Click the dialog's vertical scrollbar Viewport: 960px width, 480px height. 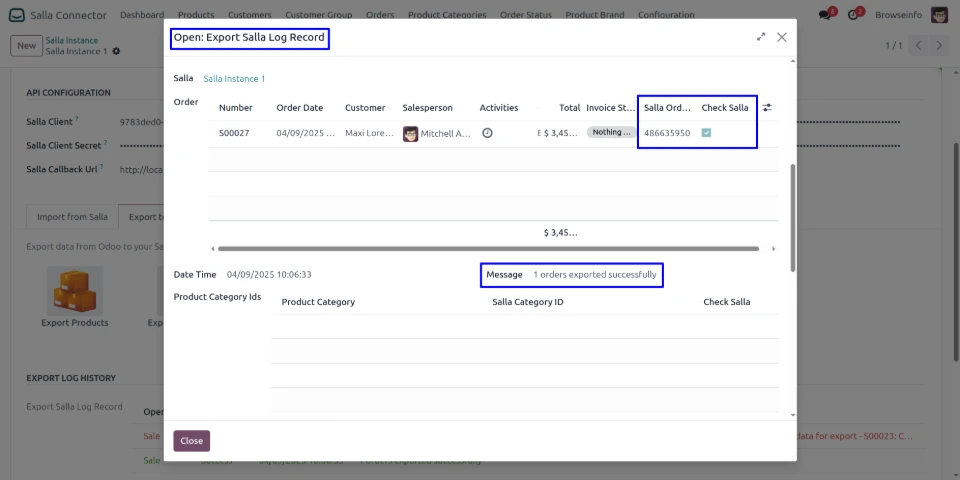click(793, 215)
